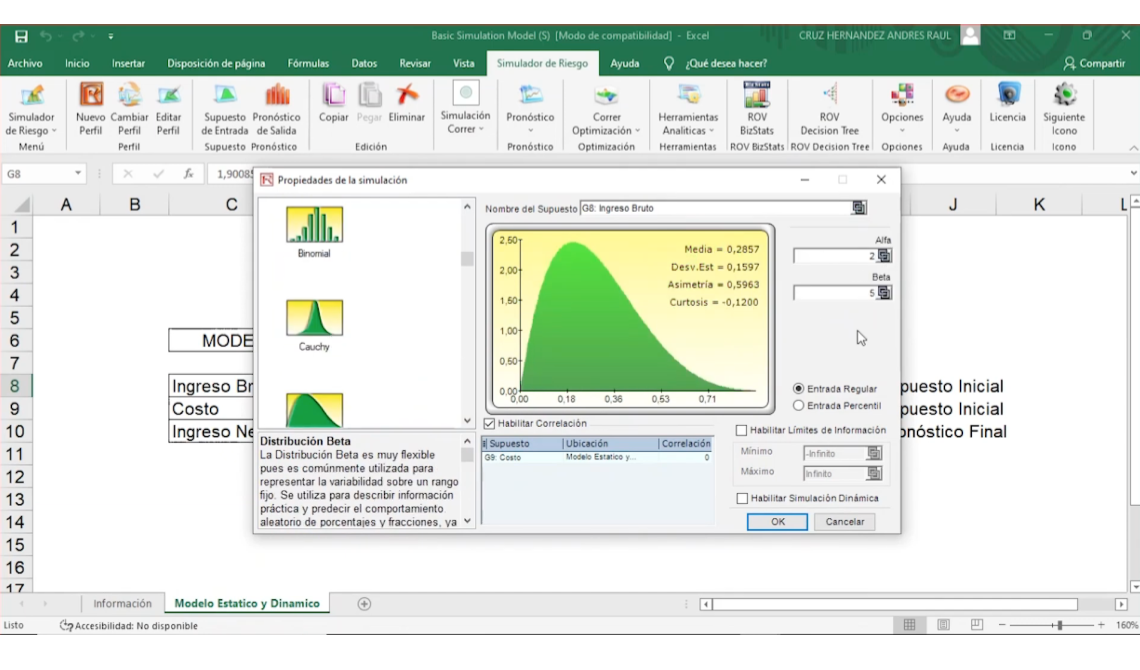1140x670 pixels.
Task: Click Cancelar in the dialog
Action: (845, 522)
